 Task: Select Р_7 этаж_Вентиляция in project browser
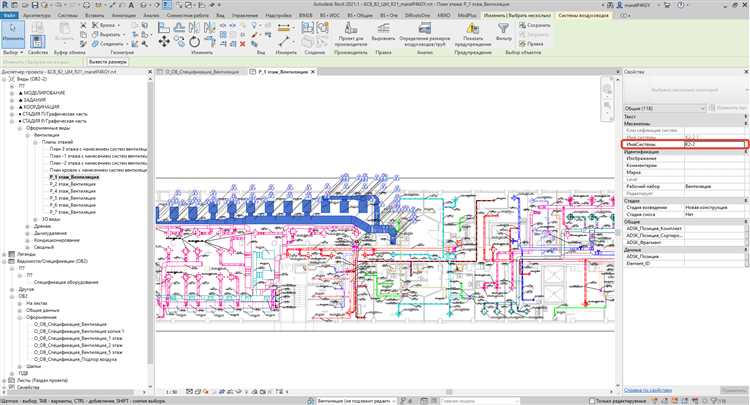point(73,212)
